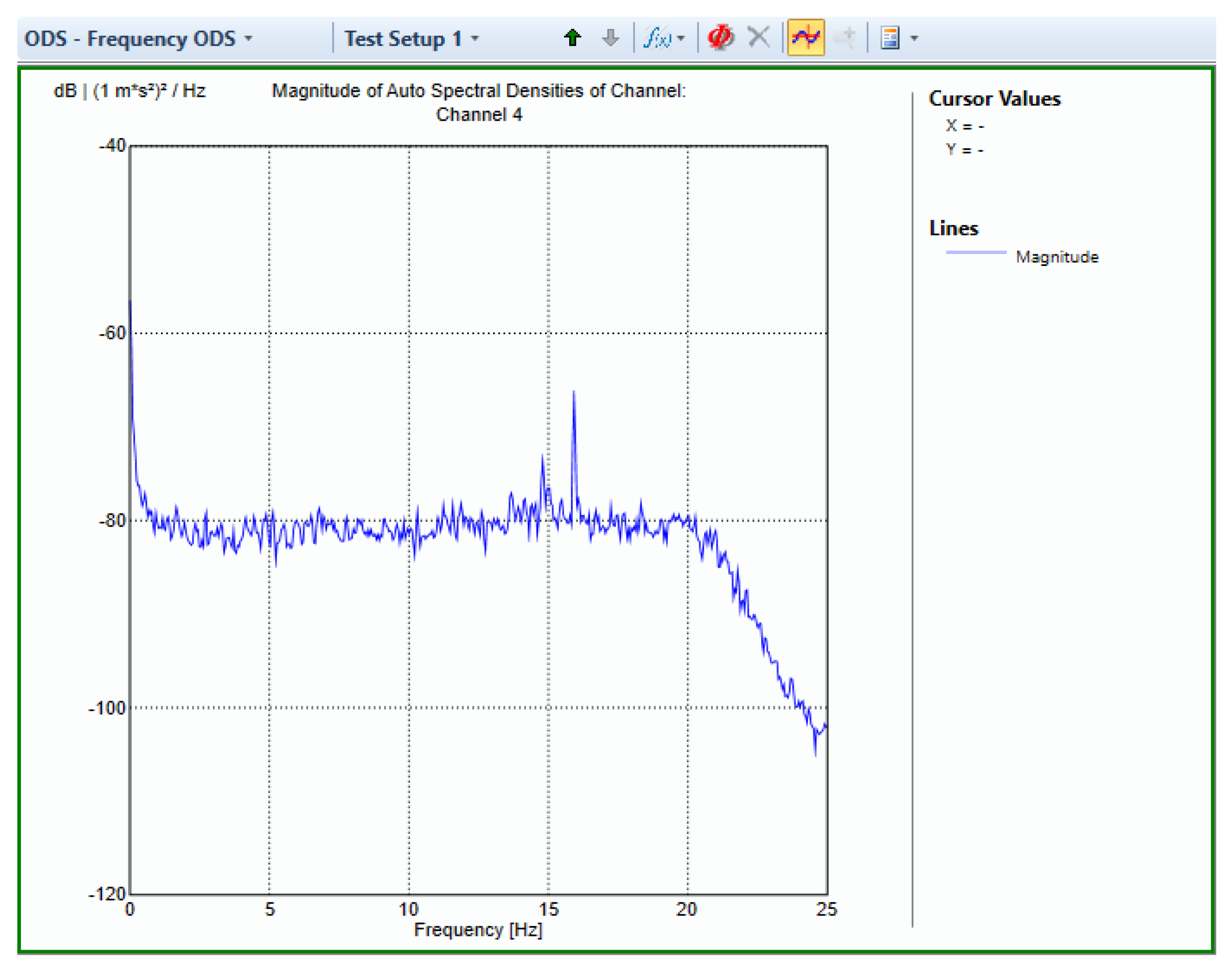This screenshot has width=1232, height=971.
Task: Click the green up arrow icon
Action: (x=573, y=38)
